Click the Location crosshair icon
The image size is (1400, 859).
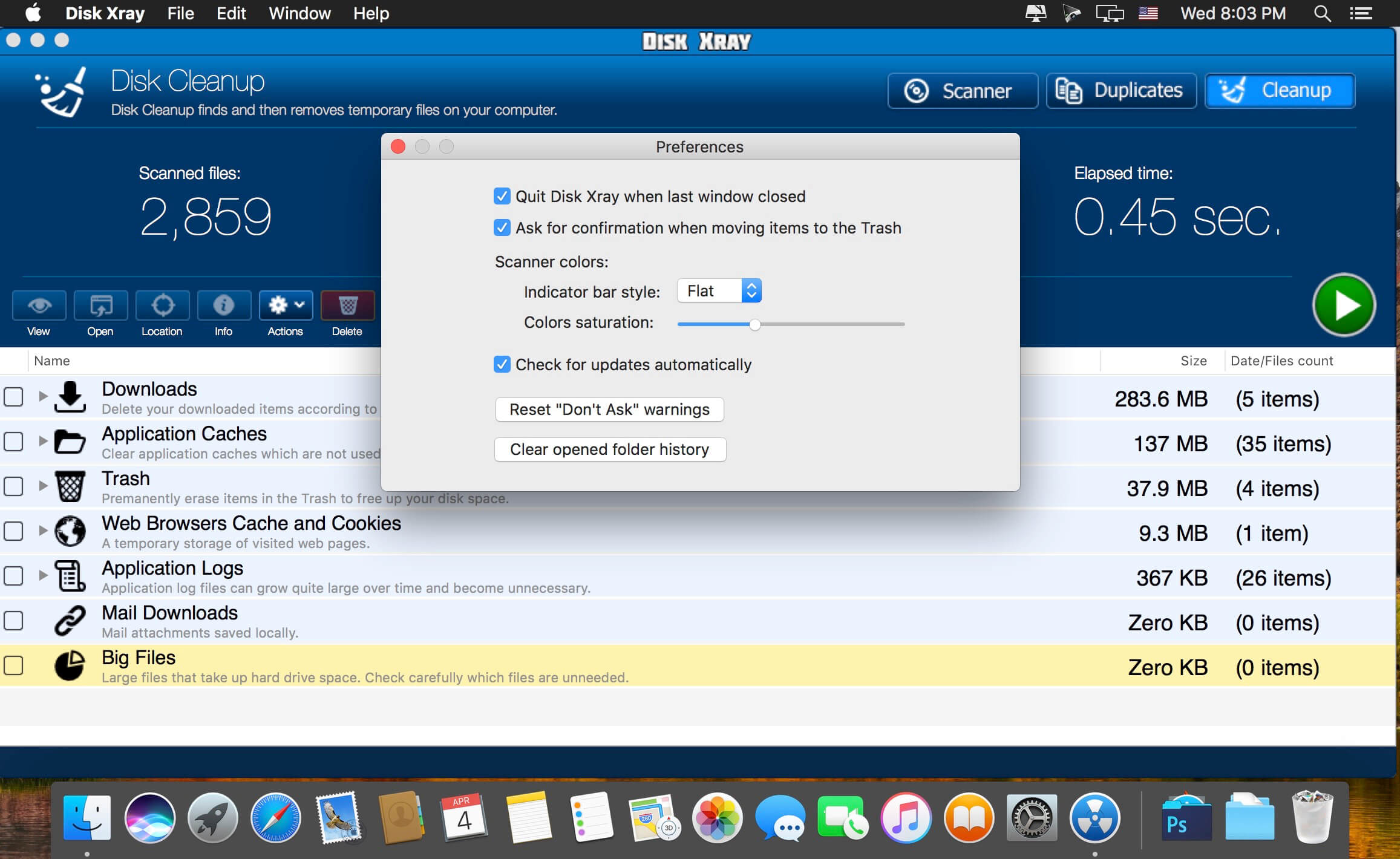click(x=162, y=305)
